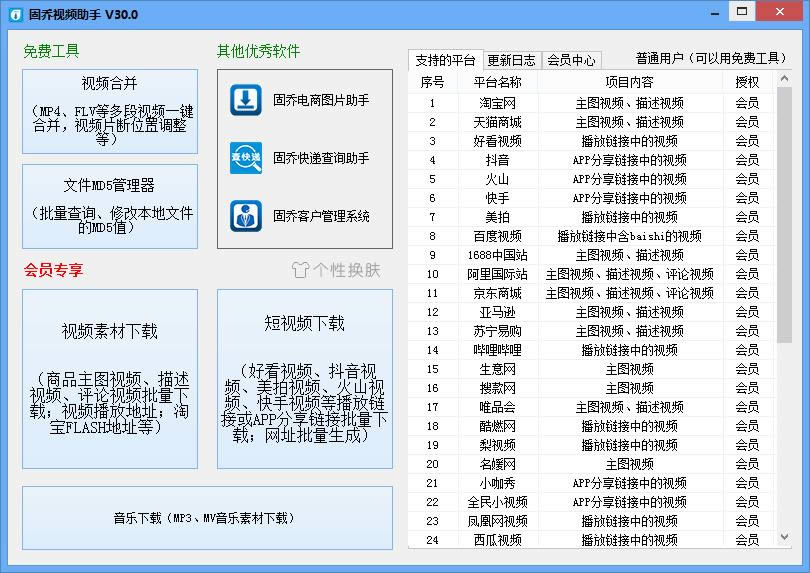Click the app logo icon in title bar

point(16,14)
